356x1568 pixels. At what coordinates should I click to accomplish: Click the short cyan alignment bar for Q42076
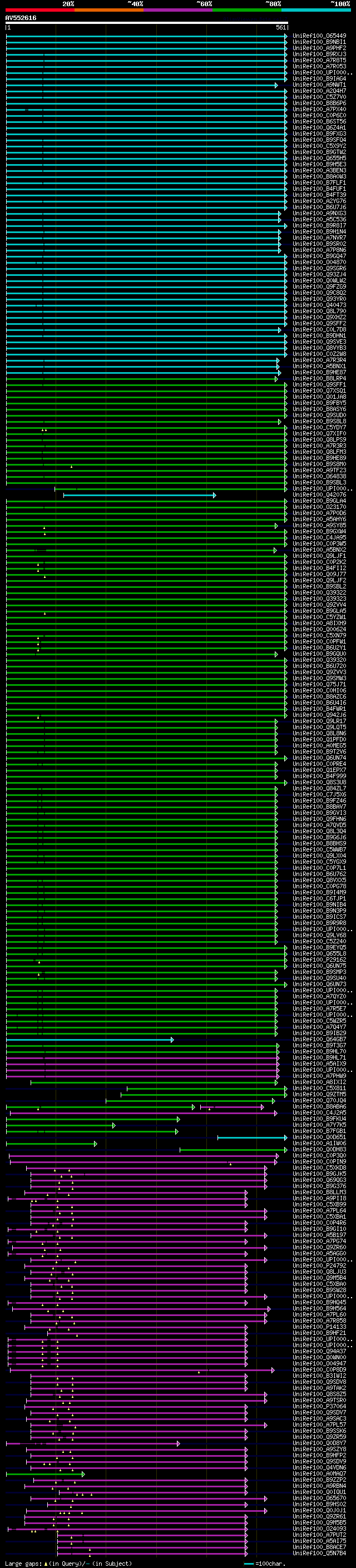click(x=140, y=496)
